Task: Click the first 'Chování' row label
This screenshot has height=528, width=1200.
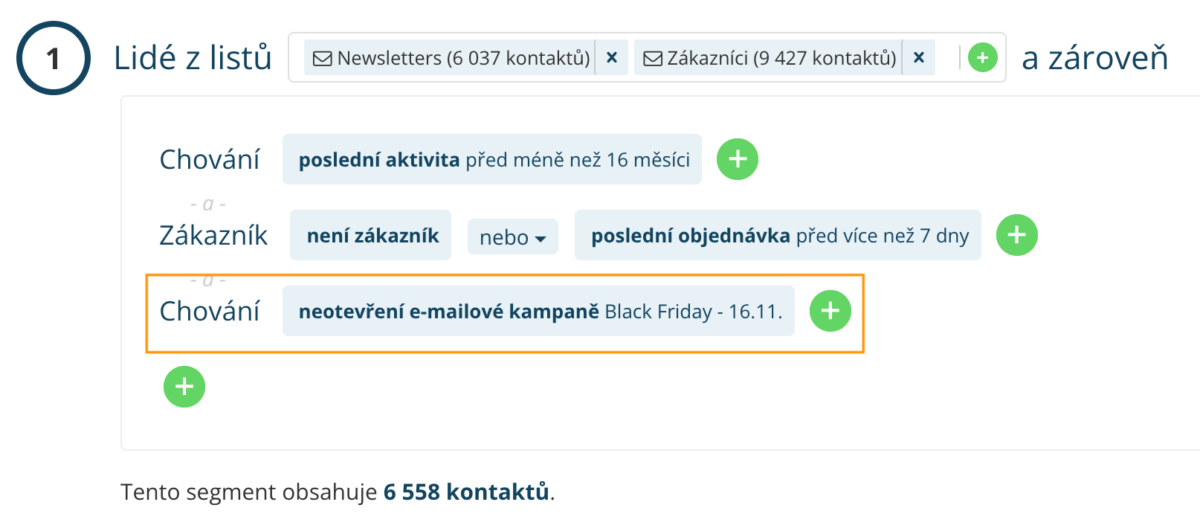Action: 210,159
